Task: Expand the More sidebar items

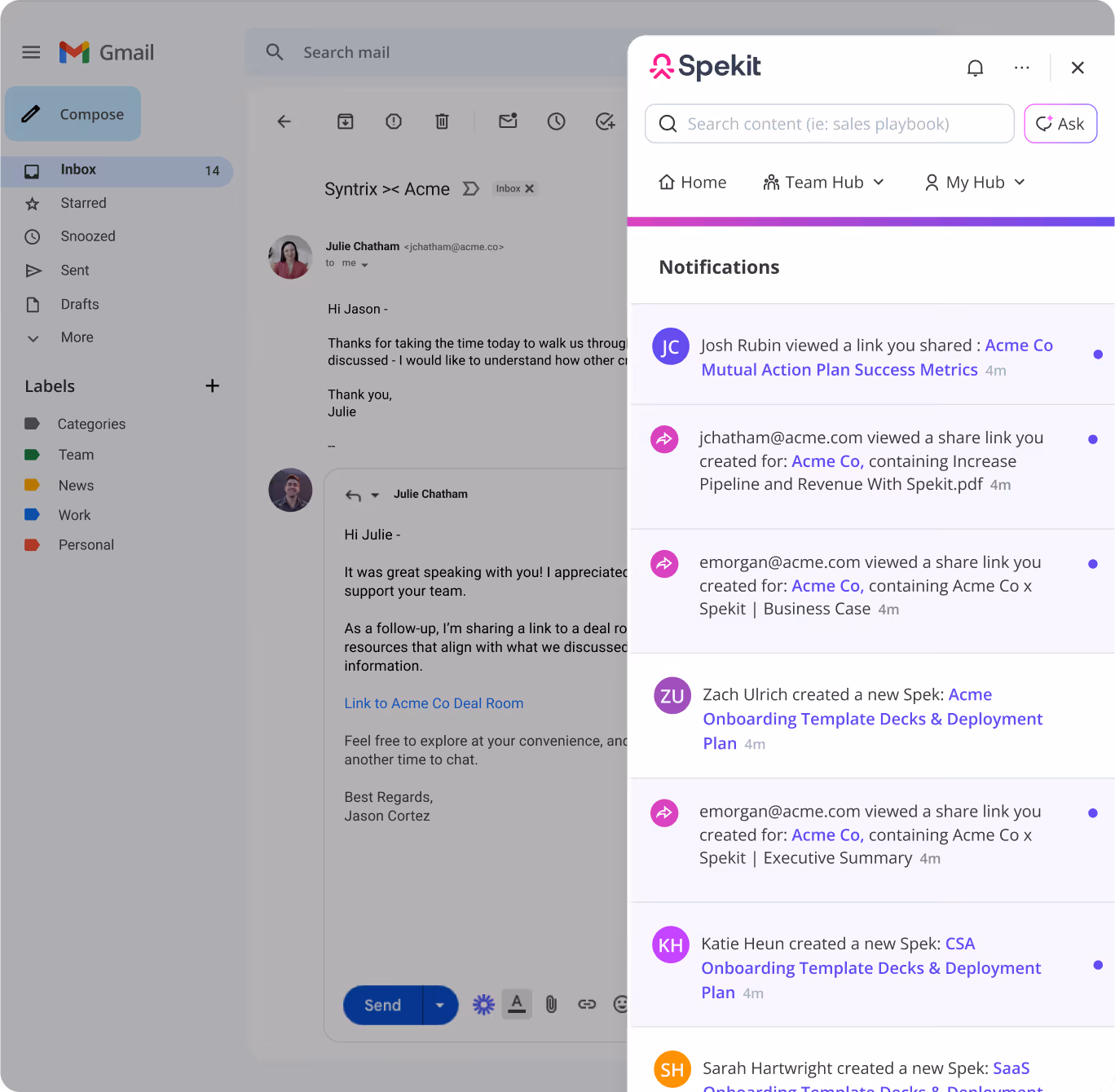Action: [77, 337]
